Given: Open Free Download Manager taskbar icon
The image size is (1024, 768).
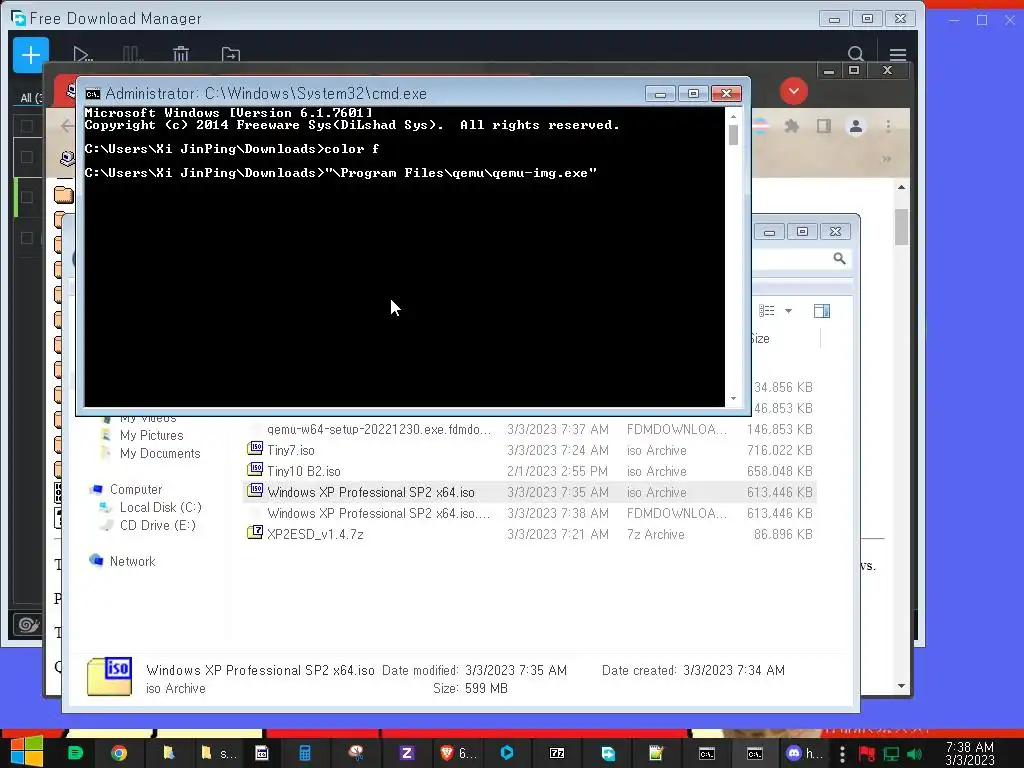Looking at the screenshot, I should pos(608,753).
